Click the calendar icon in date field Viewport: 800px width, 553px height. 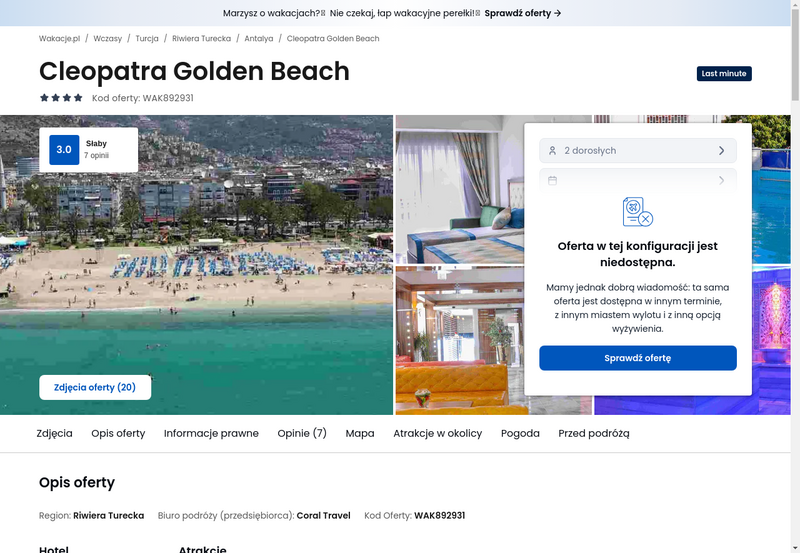[x=552, y=181]
